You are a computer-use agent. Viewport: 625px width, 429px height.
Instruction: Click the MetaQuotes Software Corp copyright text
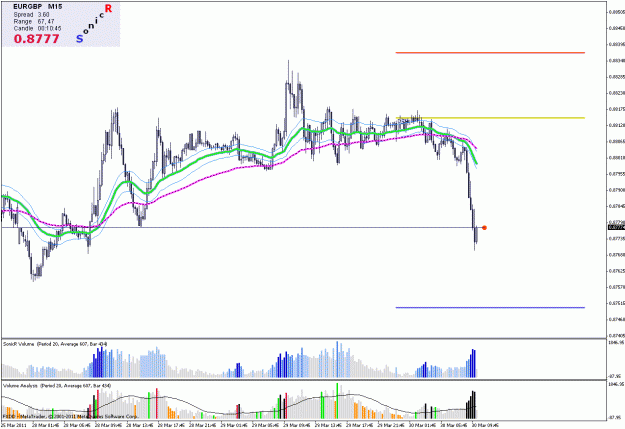[71, 416]
